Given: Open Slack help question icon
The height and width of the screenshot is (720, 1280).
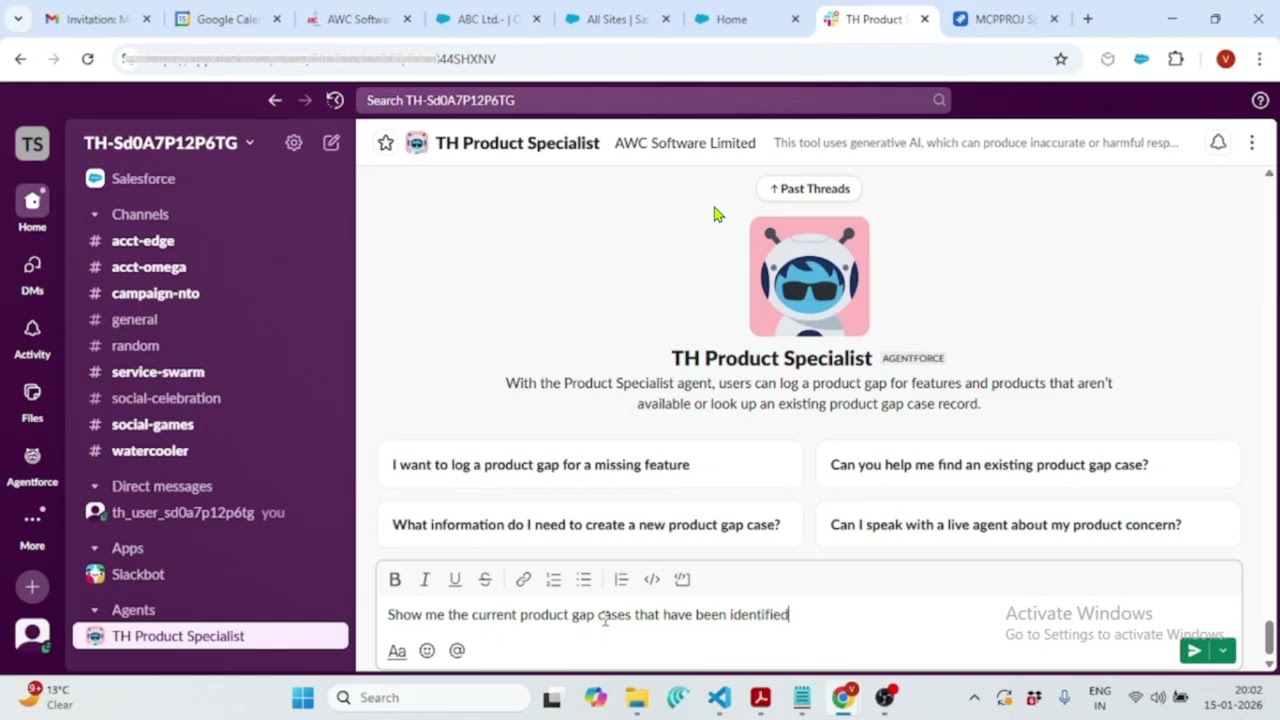Looking at the screenshot, I should point(1260,100).
